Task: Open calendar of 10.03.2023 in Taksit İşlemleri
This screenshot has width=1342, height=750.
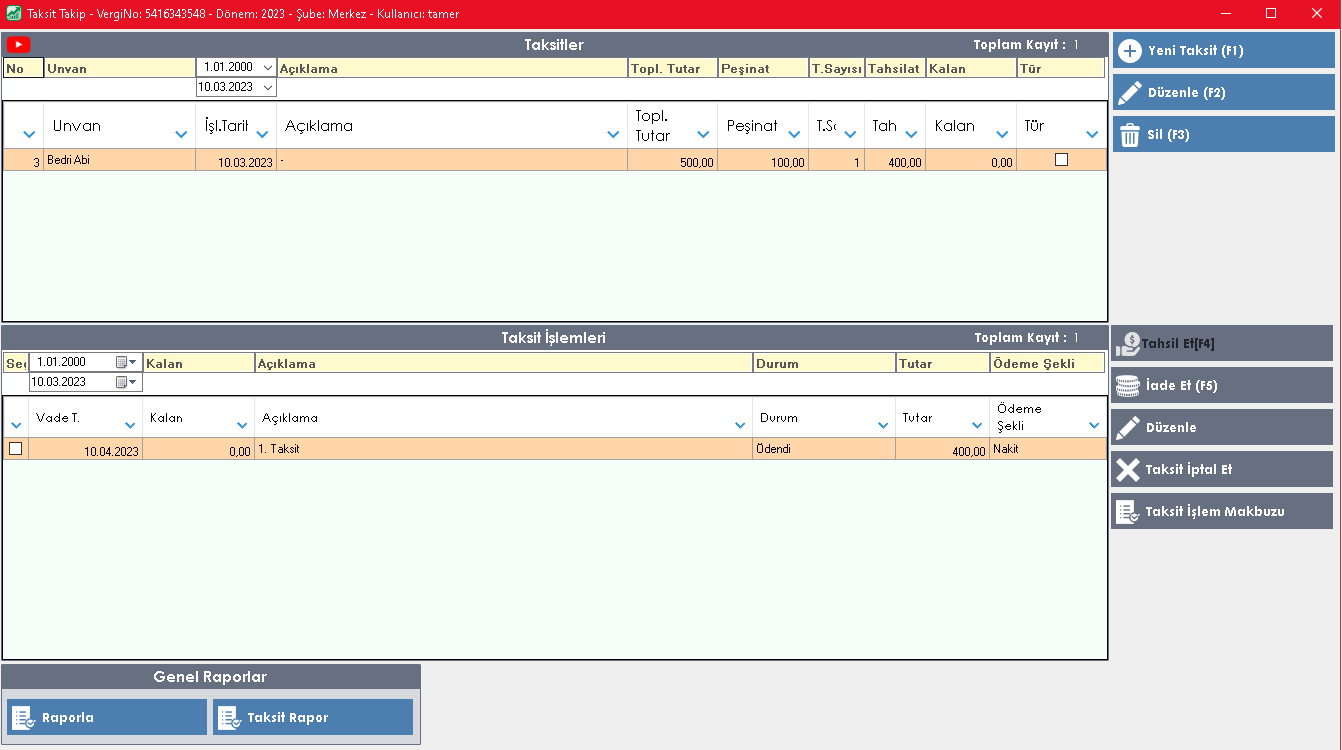Action: pyautogui.click(x=127, y=382)
